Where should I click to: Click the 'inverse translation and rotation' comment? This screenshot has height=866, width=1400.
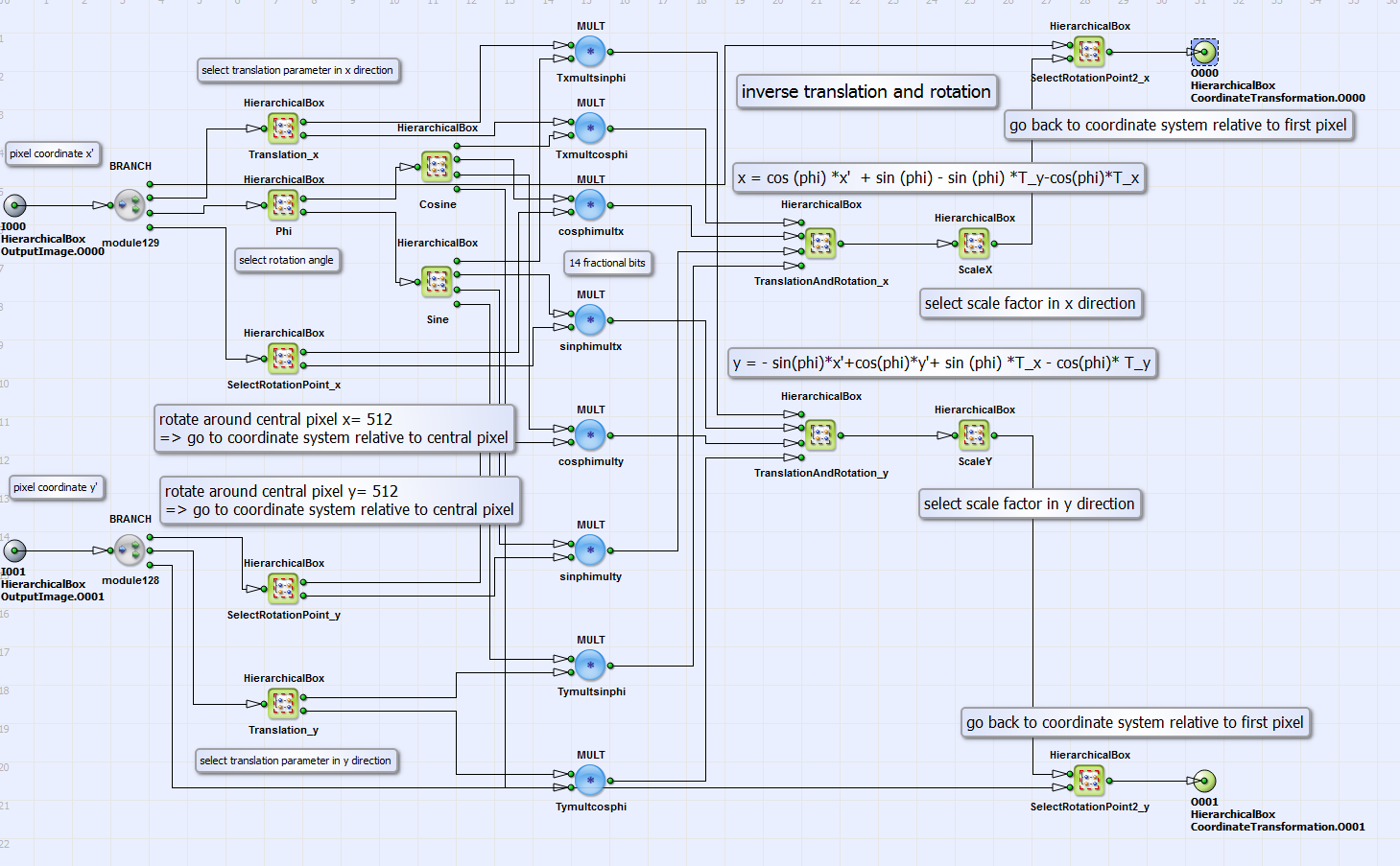pyautogui.click(x=866, y=91)
